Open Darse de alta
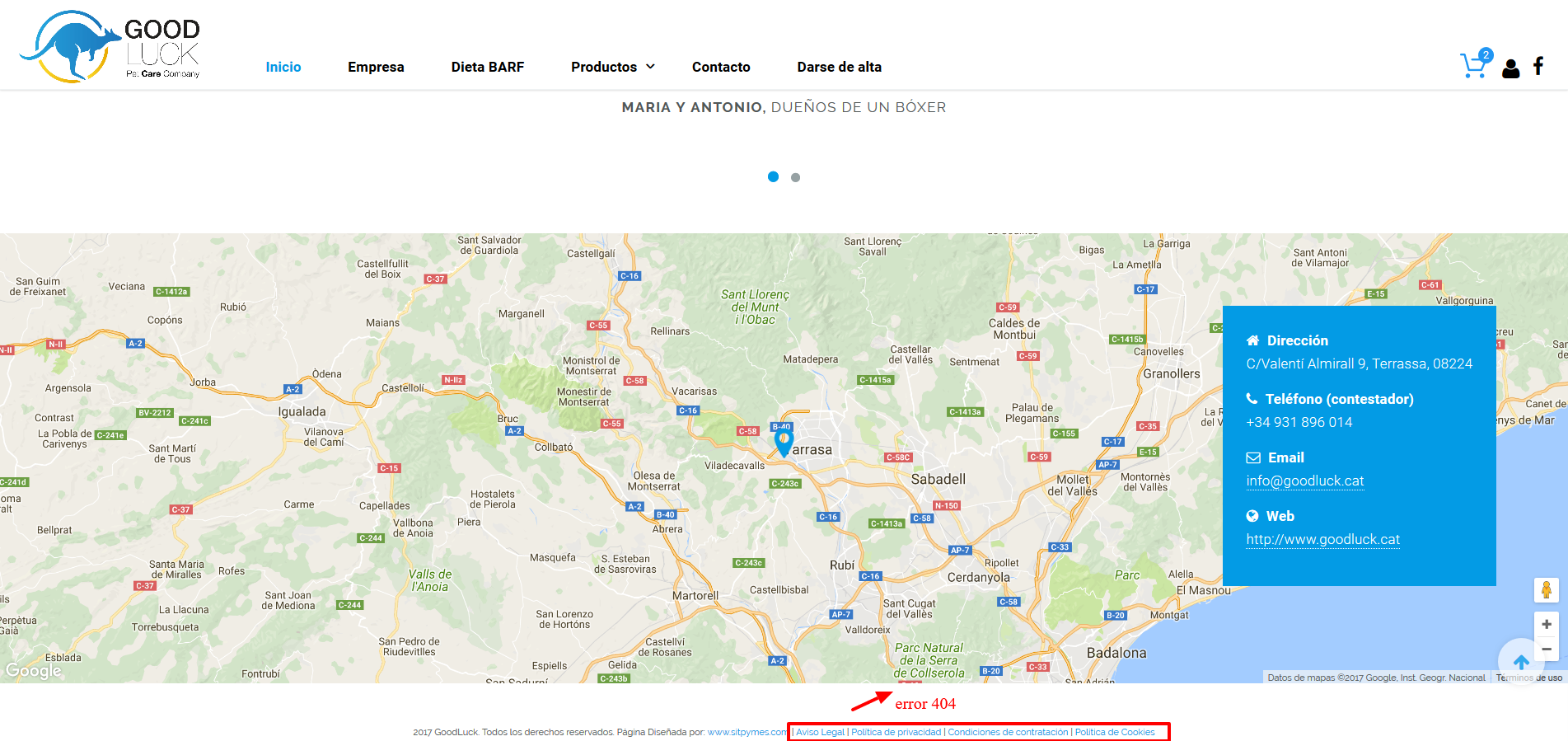 coord(839,67)
